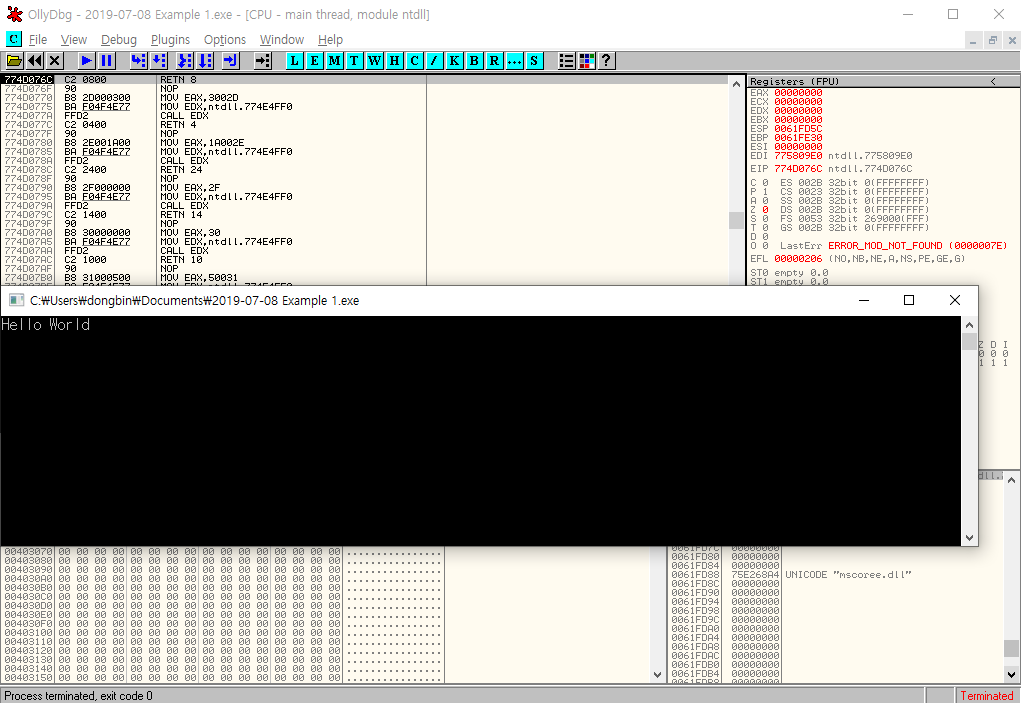Maximize the Example 1.exe console window
The width and height of the screenshot is (1021, 703).
point(909,300)
